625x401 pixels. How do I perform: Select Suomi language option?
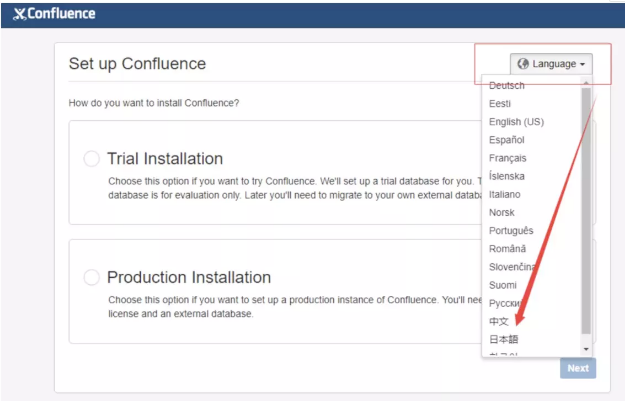[504, 284]
